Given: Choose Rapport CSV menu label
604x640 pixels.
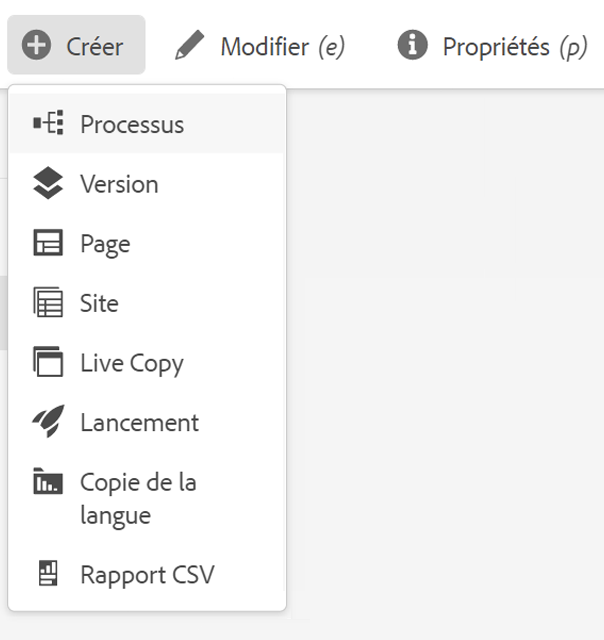Looking at the screenshot, I should [x=147, y=575].
